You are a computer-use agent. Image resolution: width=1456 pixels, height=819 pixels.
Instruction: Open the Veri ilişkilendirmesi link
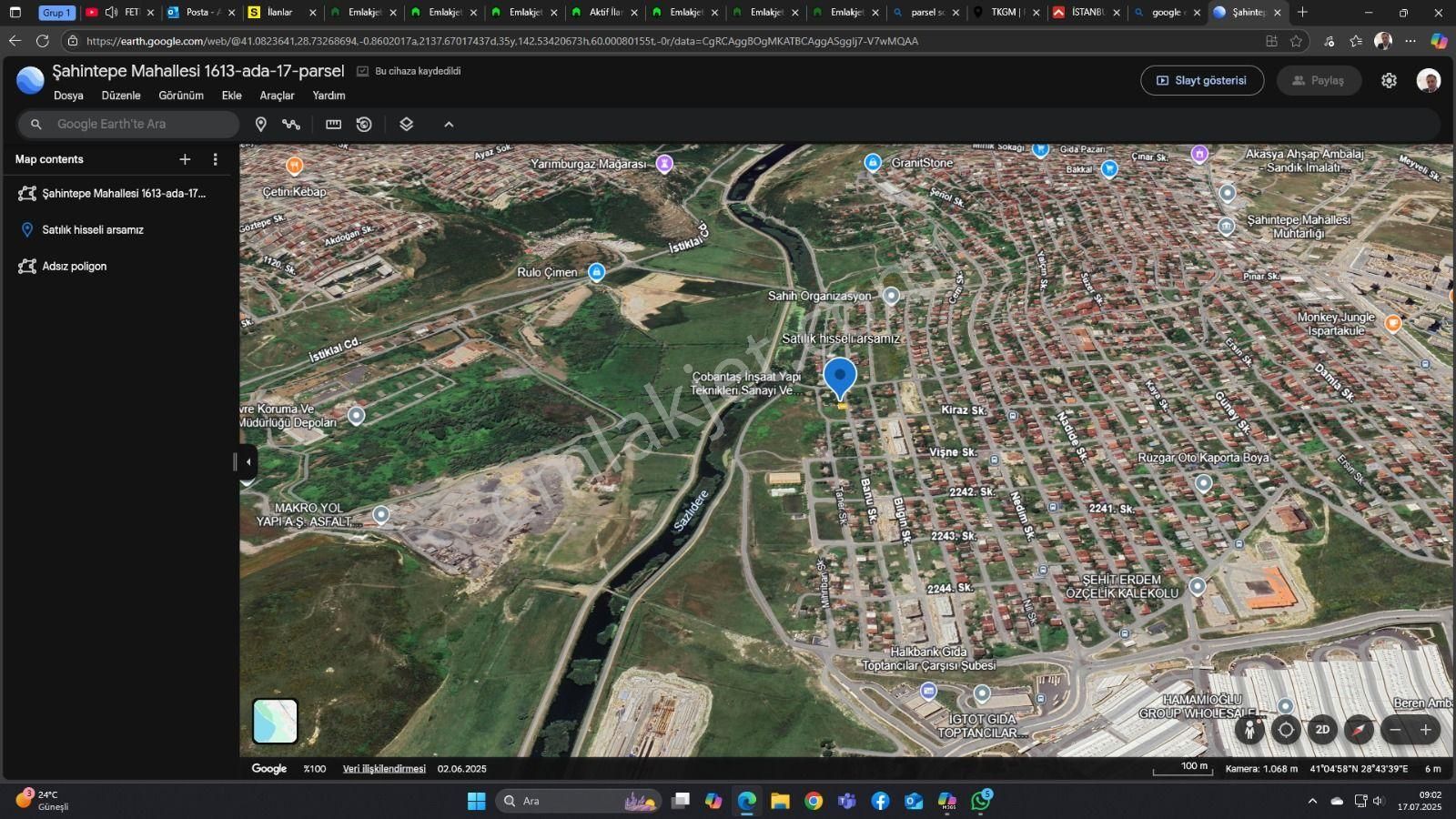[x=384, y=769]
